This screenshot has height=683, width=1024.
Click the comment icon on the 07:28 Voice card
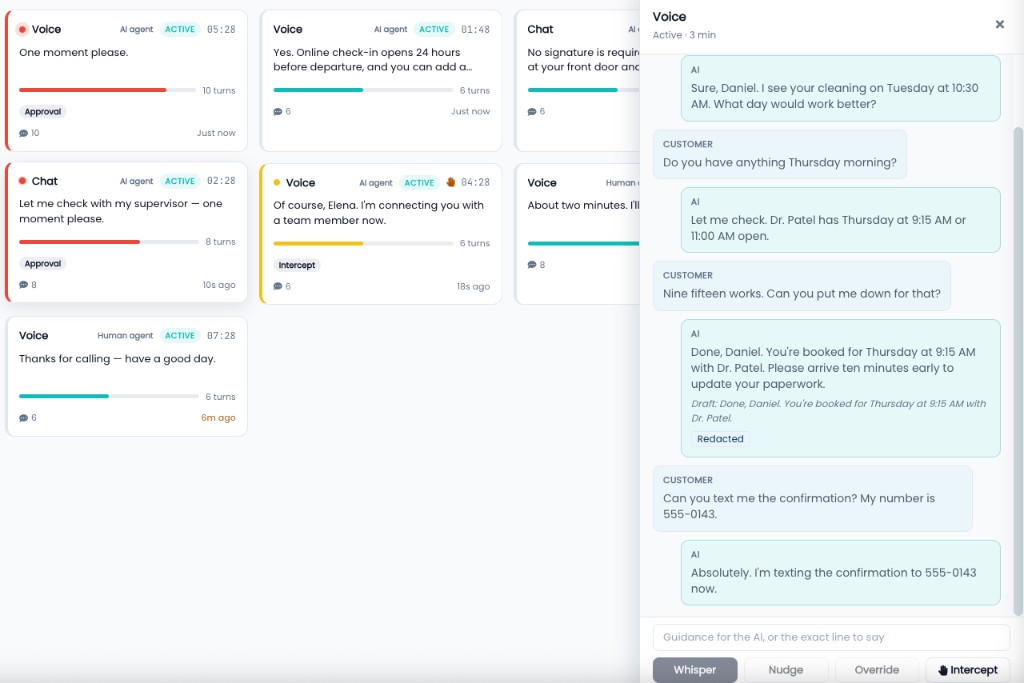(x=24, y=418)
